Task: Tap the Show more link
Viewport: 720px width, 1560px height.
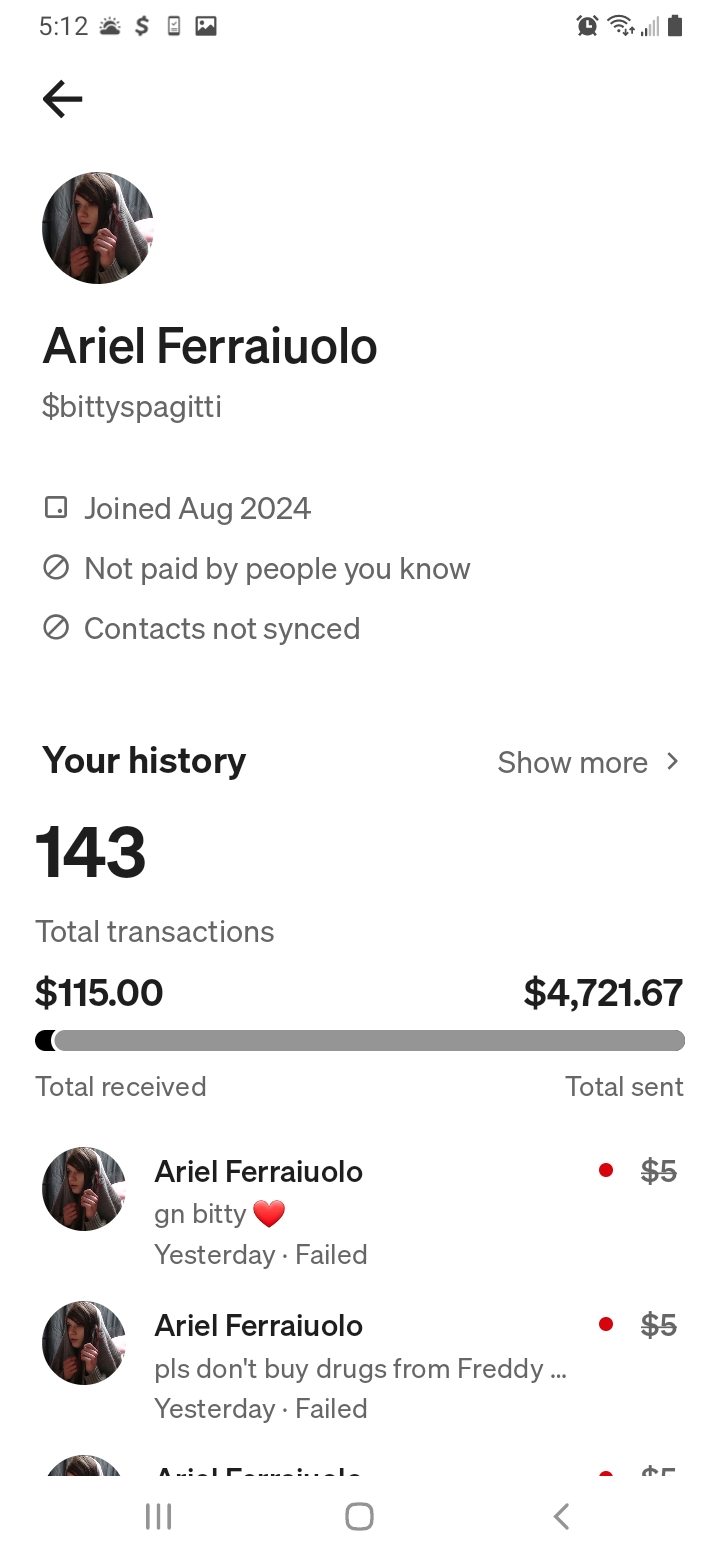Action: coord(573,763)
